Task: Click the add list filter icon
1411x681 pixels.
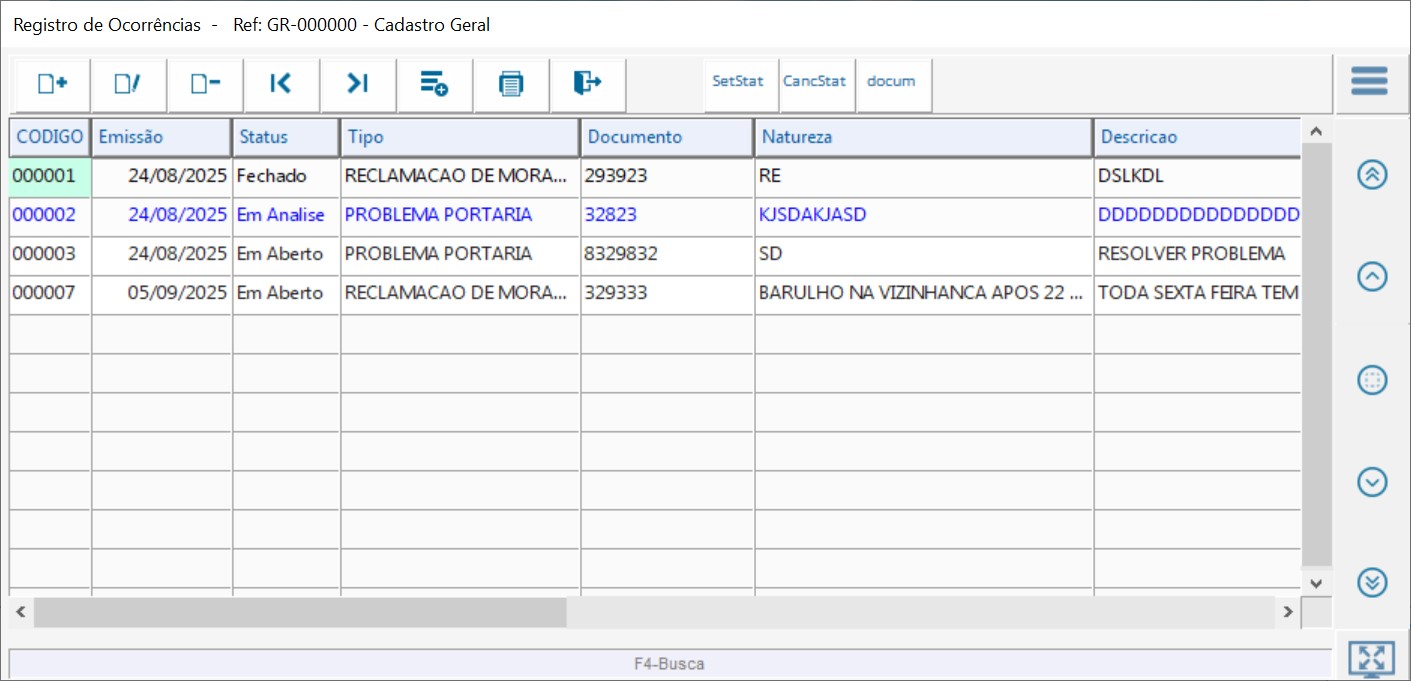Action: pyautogui.click(x=434, y=84)
